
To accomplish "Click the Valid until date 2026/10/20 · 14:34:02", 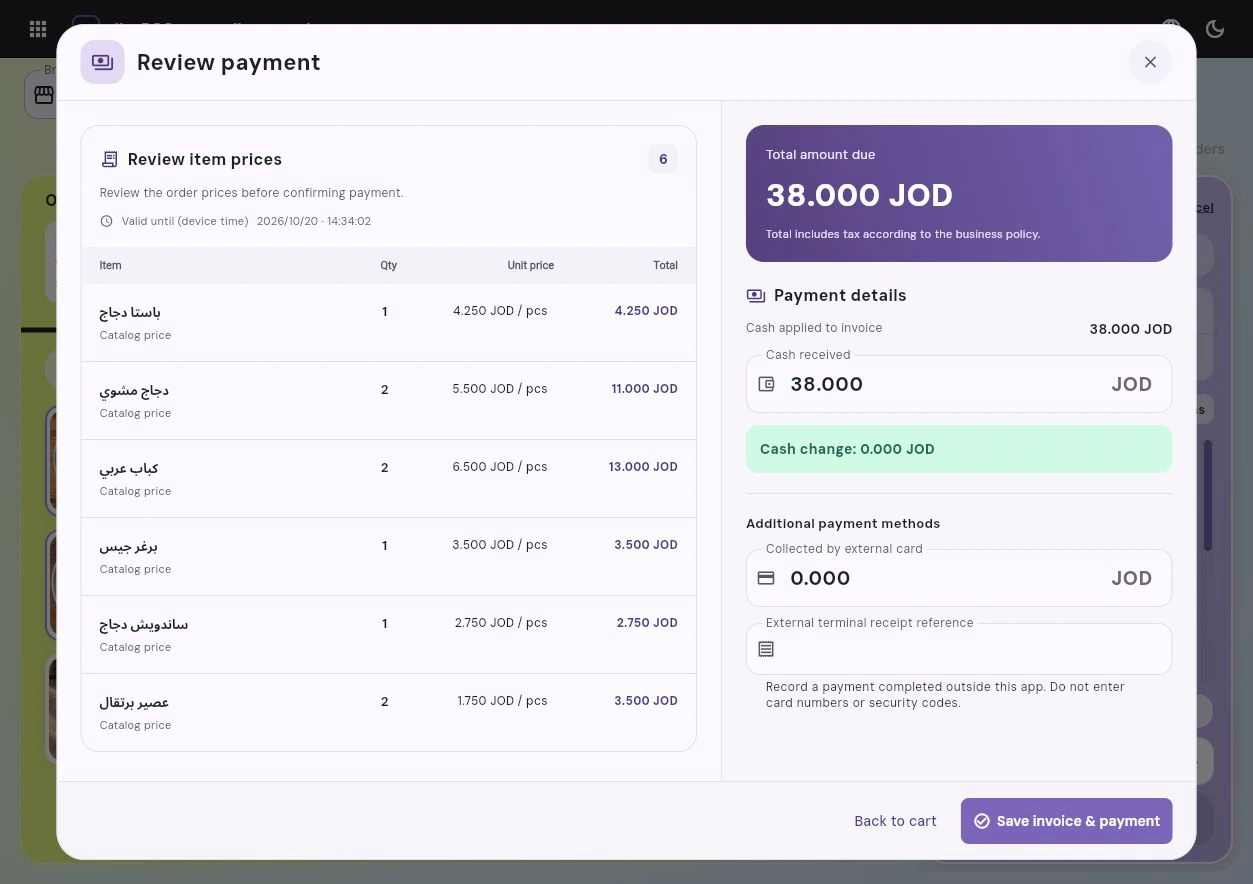I will point(314,221).
